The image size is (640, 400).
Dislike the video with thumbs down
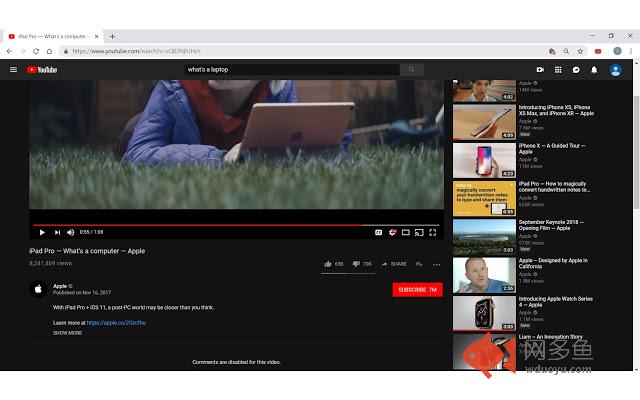362,264
